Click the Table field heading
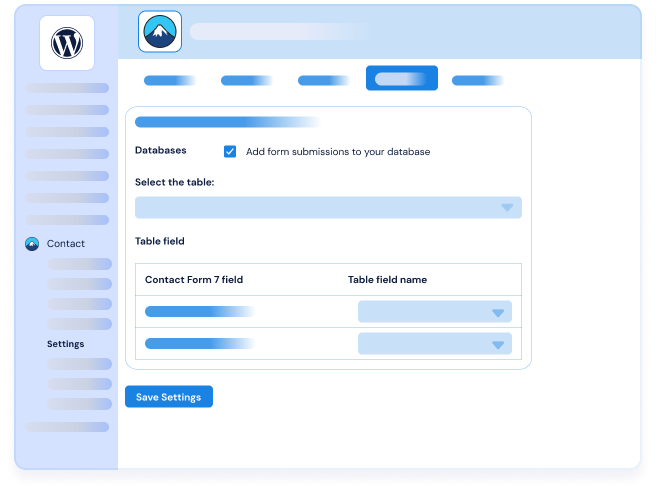The height and width of the screenshot is (494, 656). pos(159,241)
